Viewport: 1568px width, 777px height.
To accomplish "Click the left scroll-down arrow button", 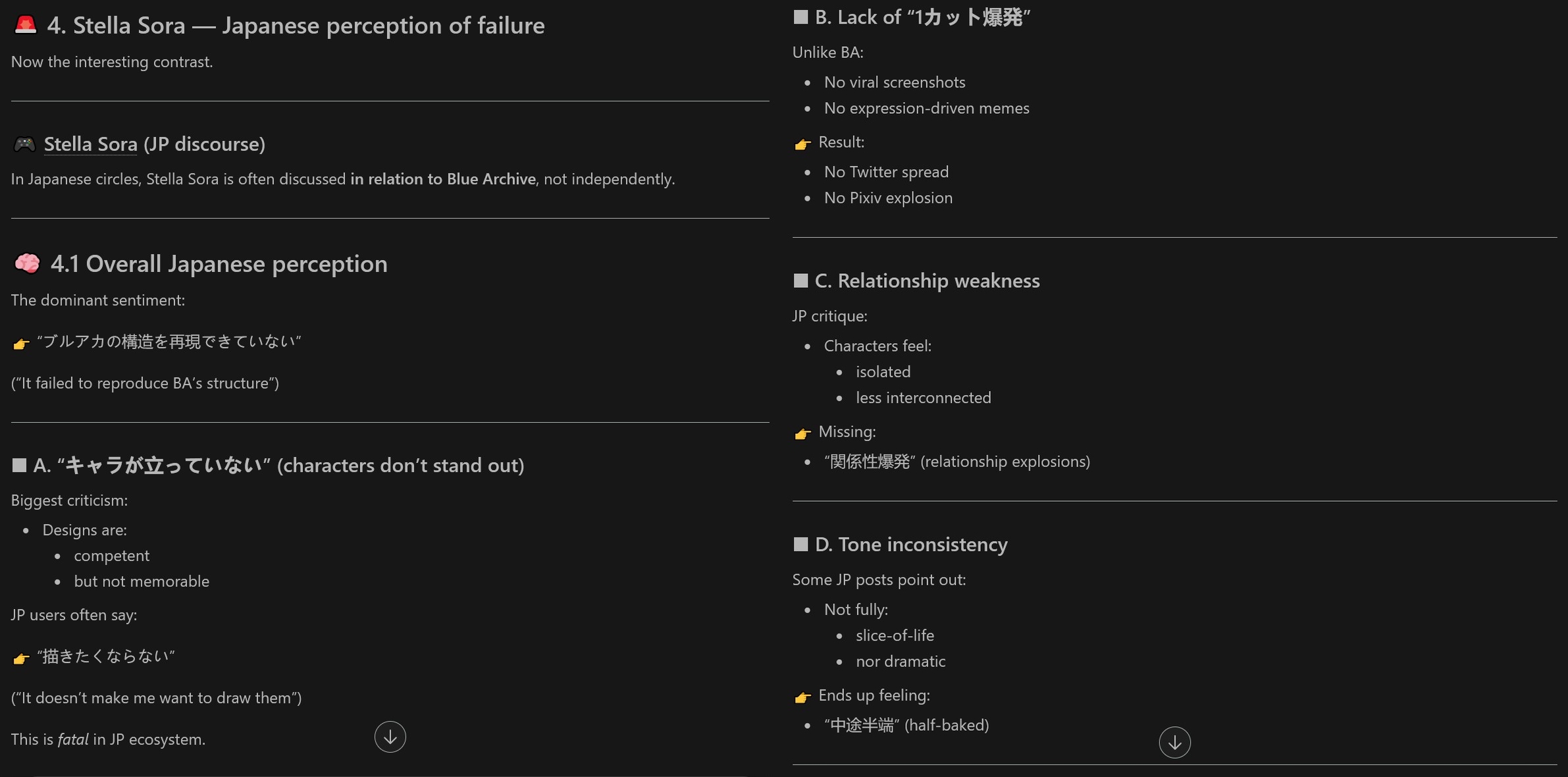I will tap(390, 737).
